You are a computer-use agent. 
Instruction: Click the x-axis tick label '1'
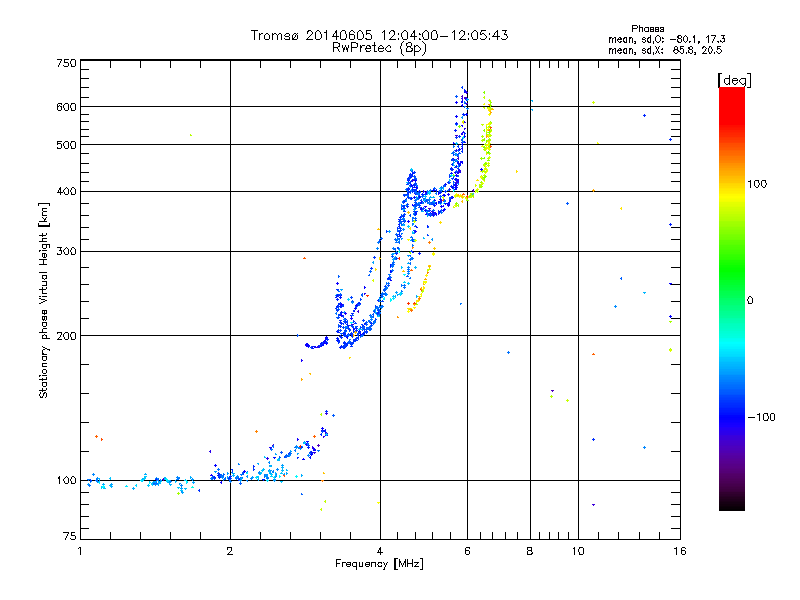pyautogui.click(x=80, y=551)
